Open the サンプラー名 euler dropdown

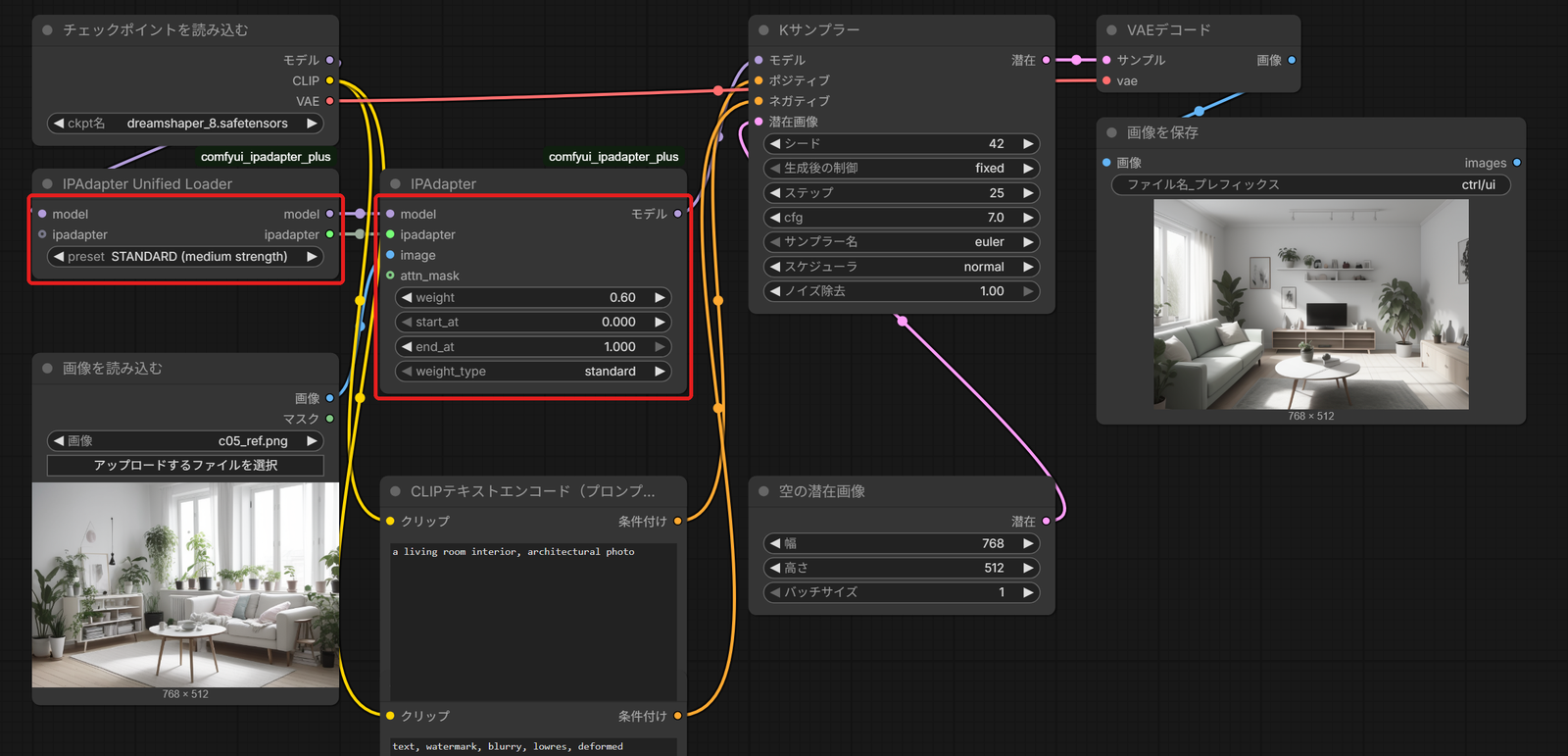[x=902, y=242]
